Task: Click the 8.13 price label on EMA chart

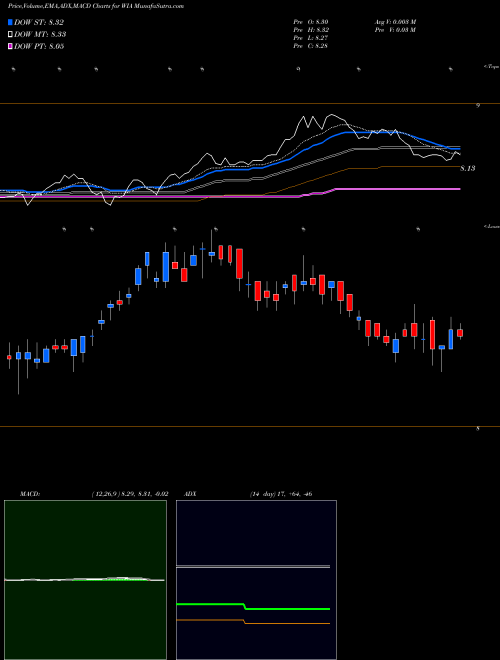Action: pyautogui.click(x=468, y=168)
